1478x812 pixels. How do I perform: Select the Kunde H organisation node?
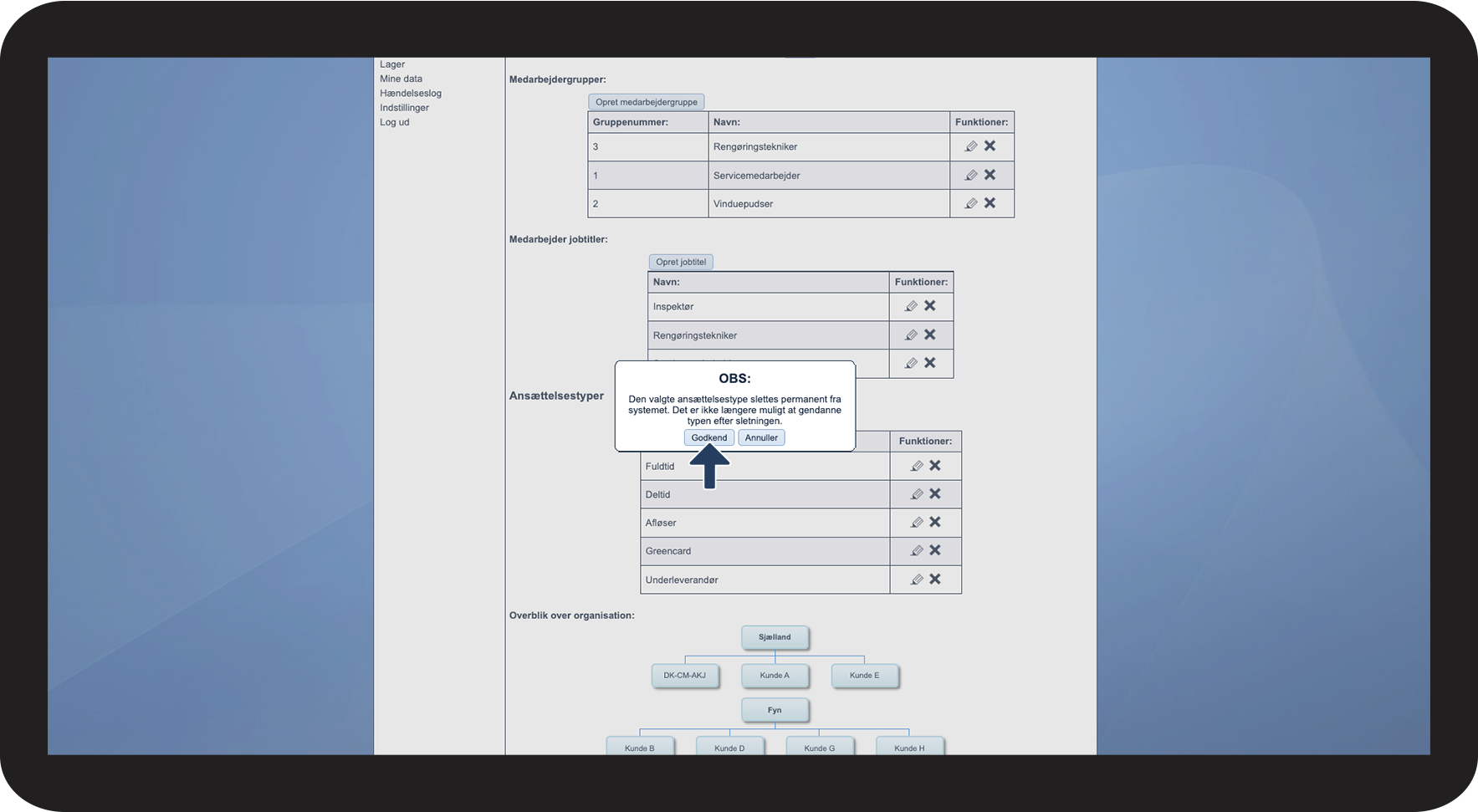click(909, 746)
